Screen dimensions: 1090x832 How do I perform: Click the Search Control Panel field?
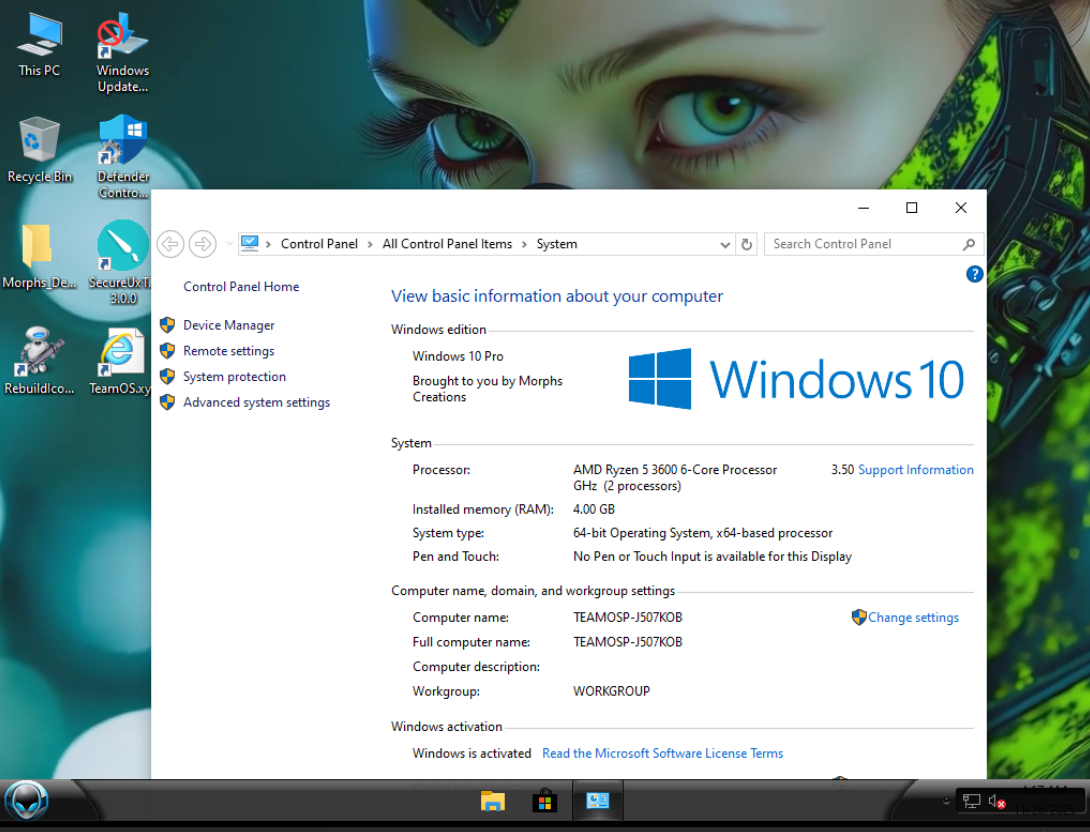pos(864,244)
